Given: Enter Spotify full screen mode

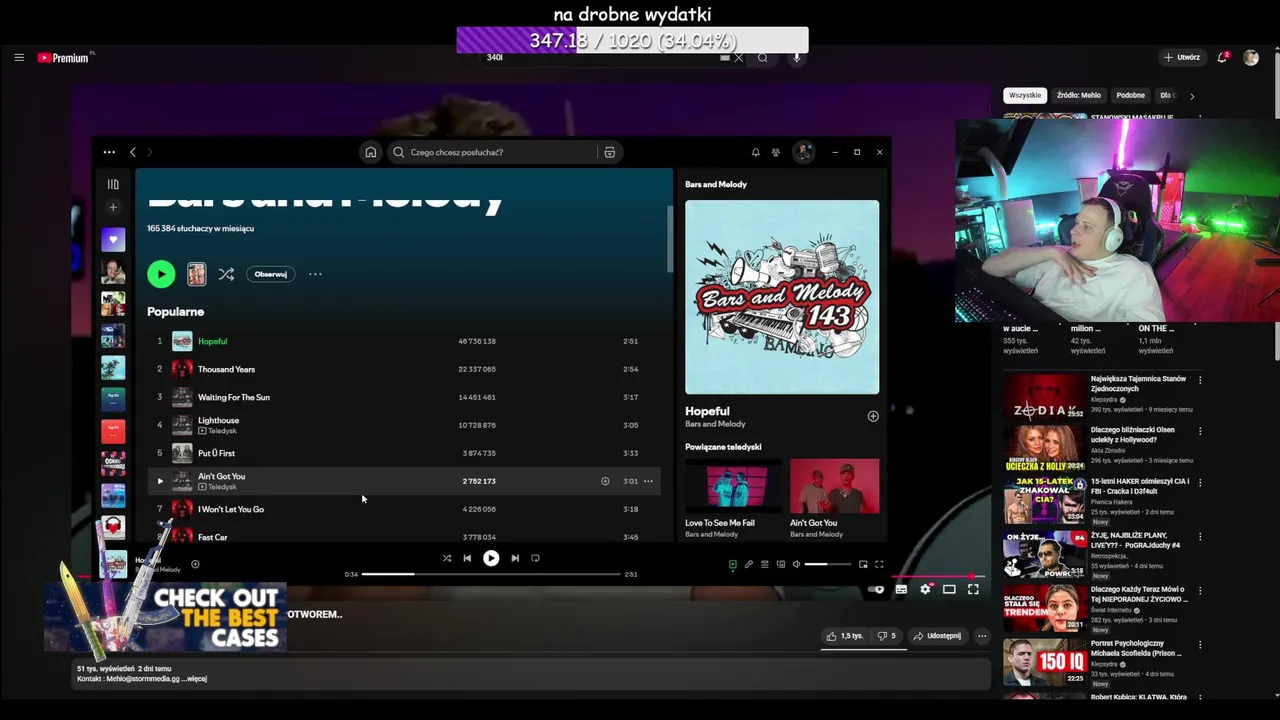Looking at the screenshot, I should tap(879, 564).
